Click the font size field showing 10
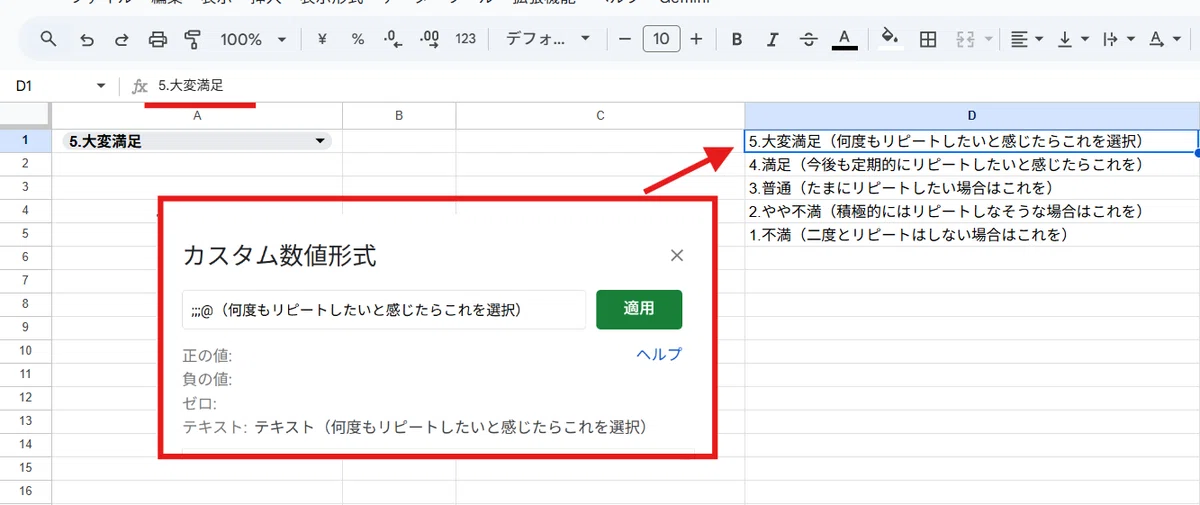The image size is (1200, 505). (661, 40)
